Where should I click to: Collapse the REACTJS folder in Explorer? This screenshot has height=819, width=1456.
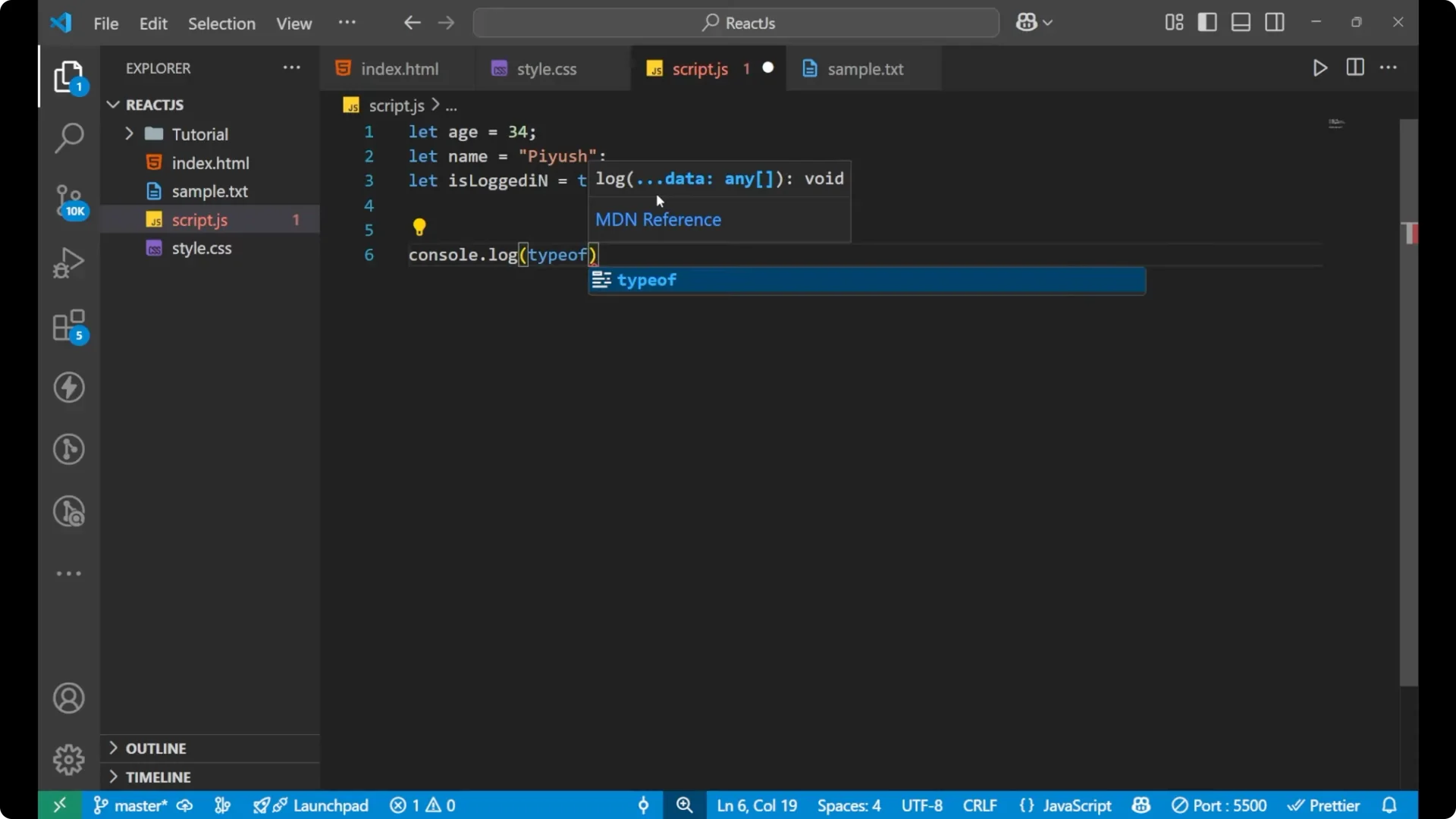pyautogui.click(x=113, y=105)
